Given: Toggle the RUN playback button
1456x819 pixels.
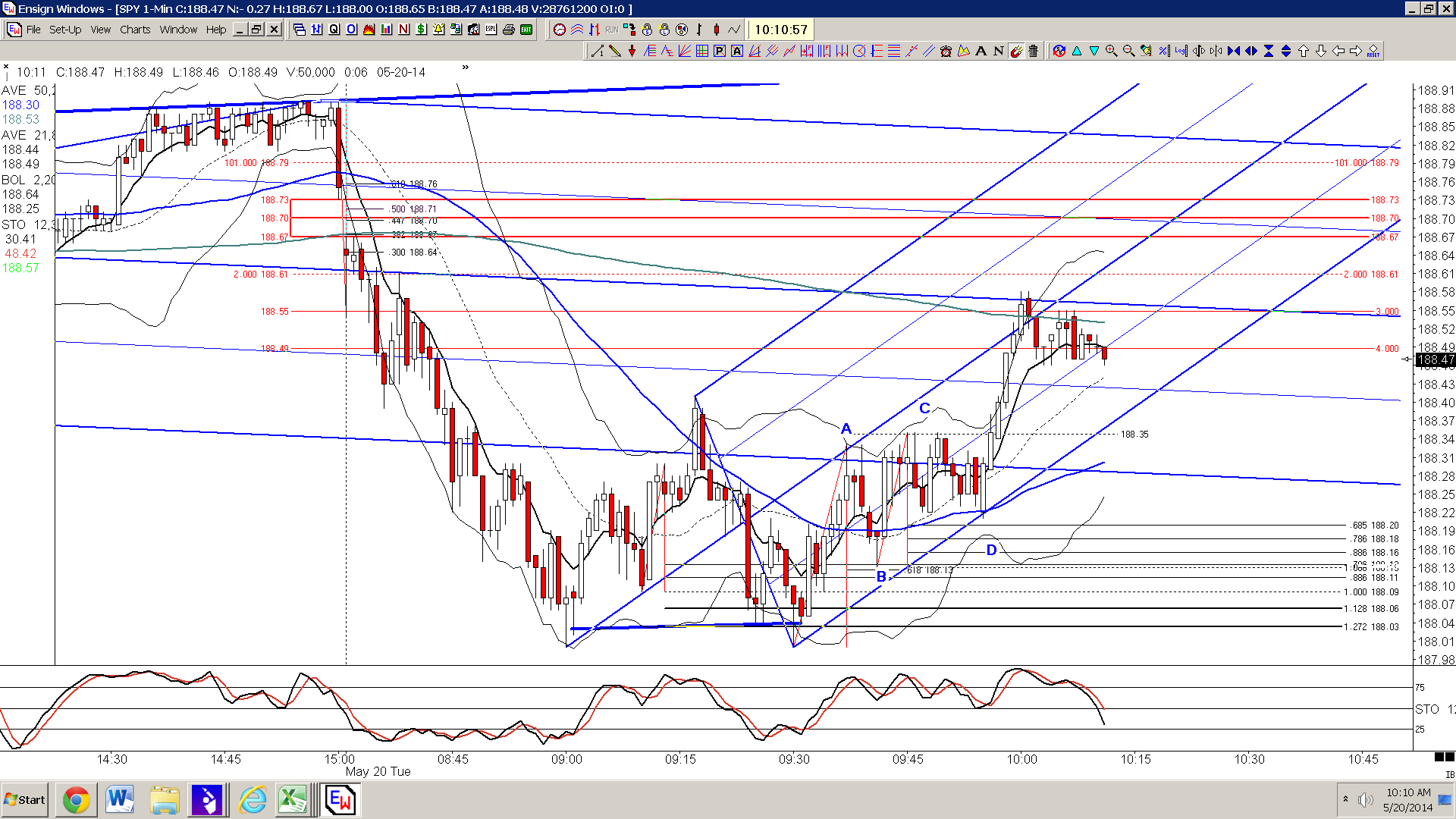Looking at the screenshot, I should coord(612,30).
